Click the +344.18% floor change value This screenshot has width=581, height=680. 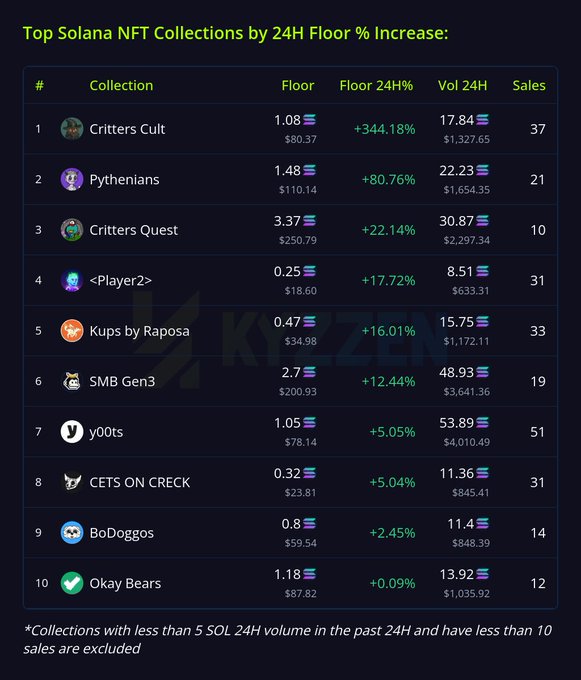pos(385,129)
